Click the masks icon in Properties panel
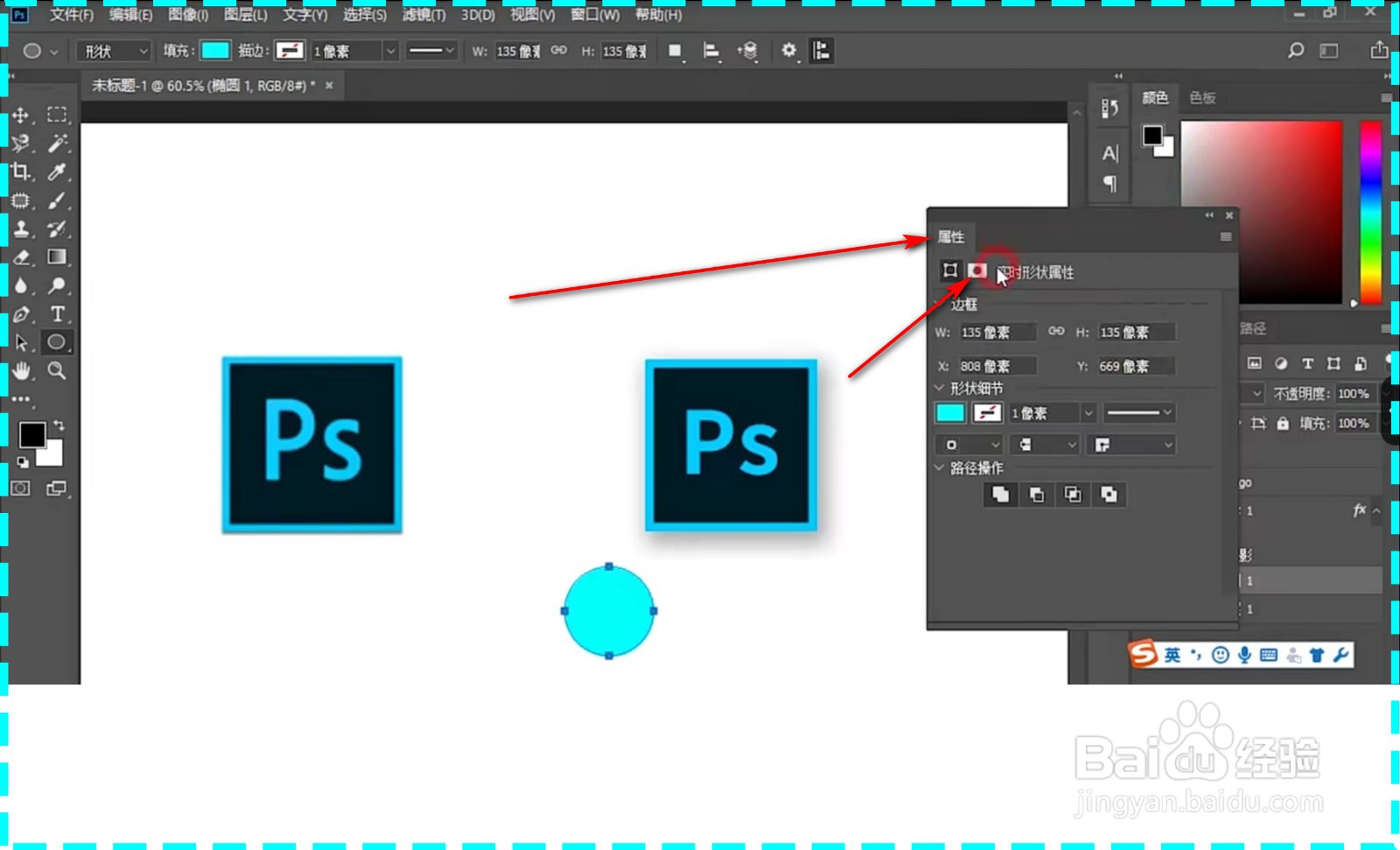 click(976, 270)
